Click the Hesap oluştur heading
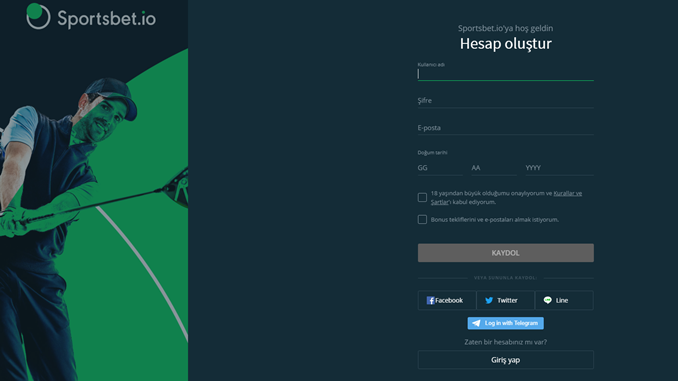This screenshot has height=381, width=678. 505,44
